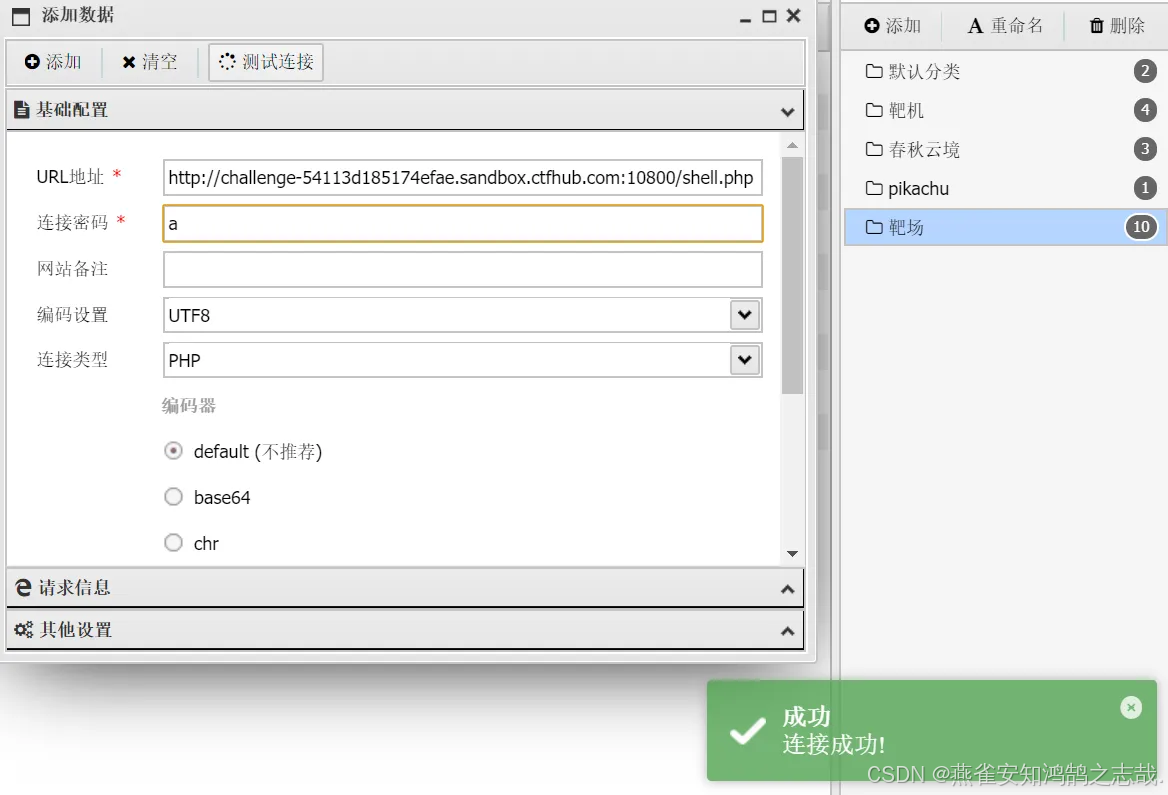
Task: Click the 添加 icon in the dialog toolbar
Action: 31,62
